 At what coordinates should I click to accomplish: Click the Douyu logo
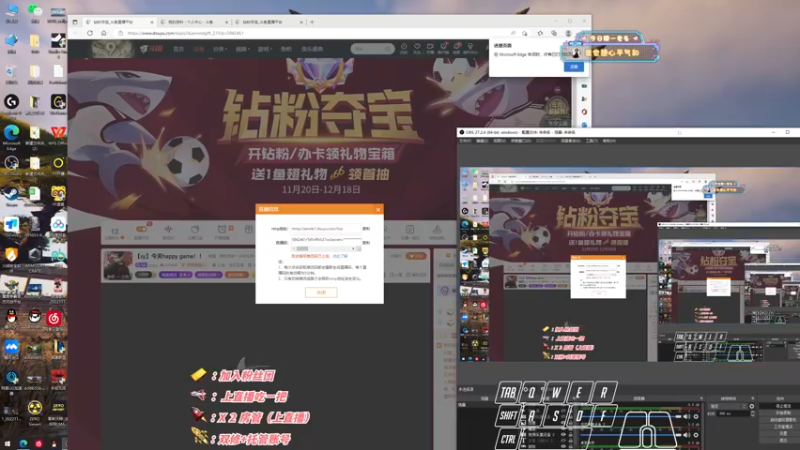pos(152,49)
